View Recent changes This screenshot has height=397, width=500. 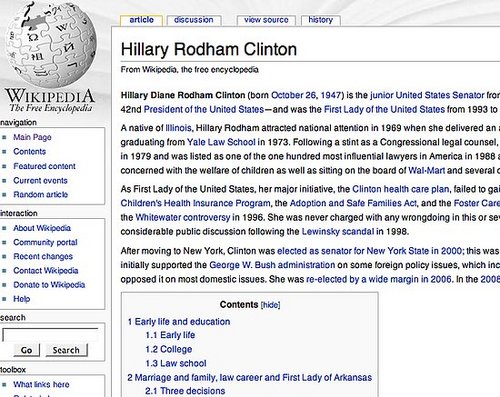pyautogui.click(x=43, y=256)
